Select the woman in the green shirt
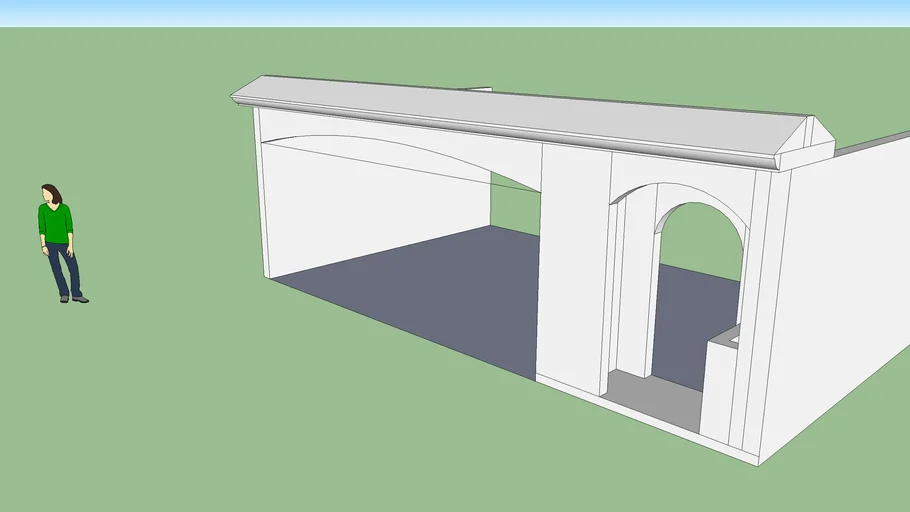 (56, 224)
